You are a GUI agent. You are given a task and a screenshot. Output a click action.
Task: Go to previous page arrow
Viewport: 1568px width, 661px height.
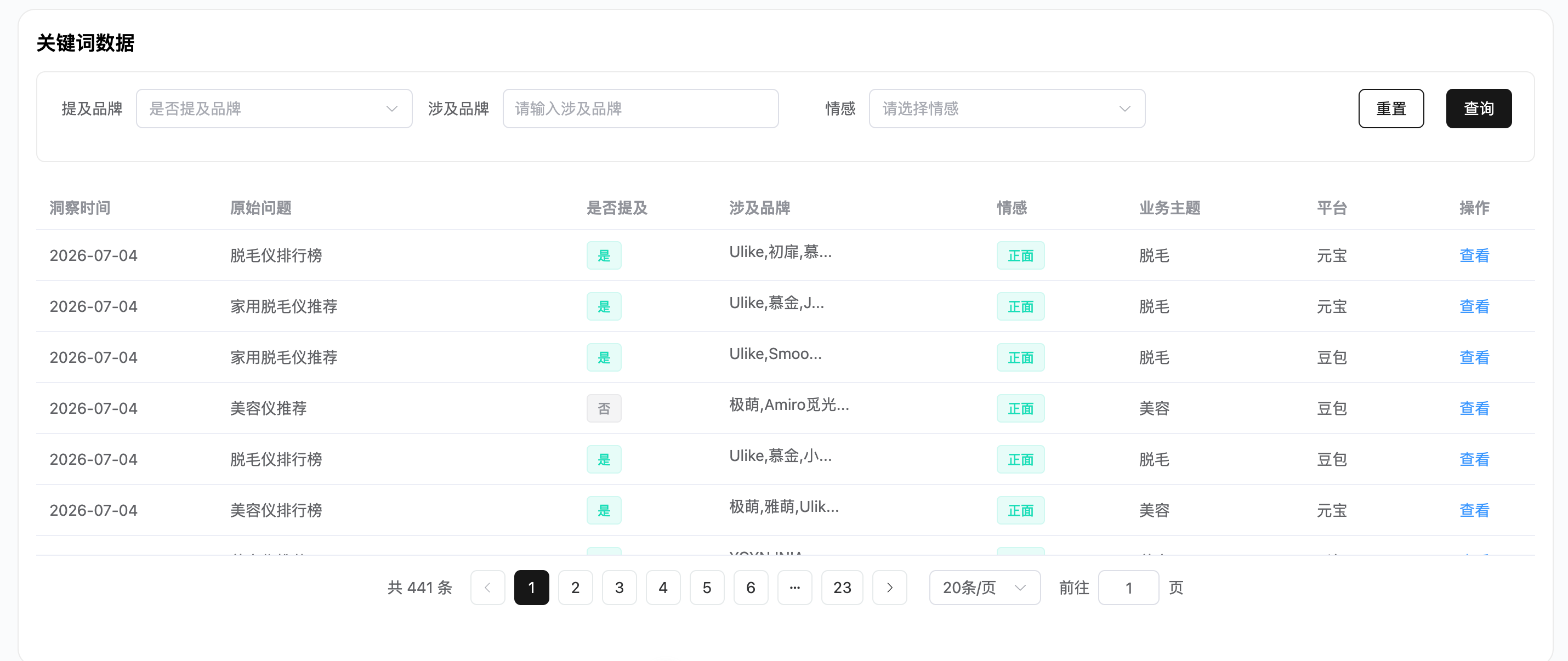pyautogui.click(x=487, y=588)
